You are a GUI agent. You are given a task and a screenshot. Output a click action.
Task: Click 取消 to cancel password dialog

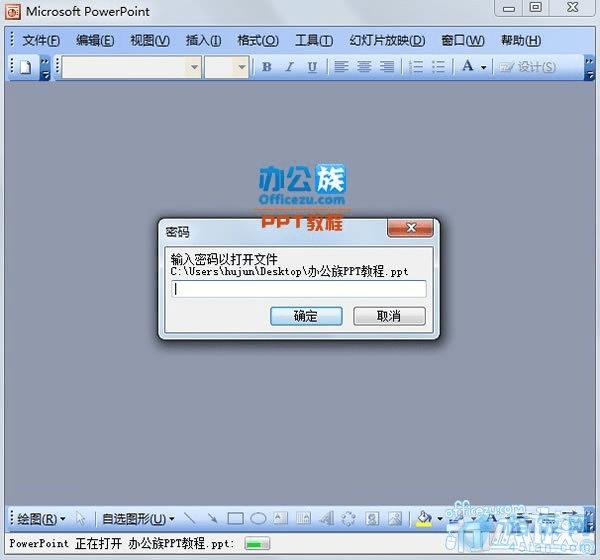click(389, 316)
